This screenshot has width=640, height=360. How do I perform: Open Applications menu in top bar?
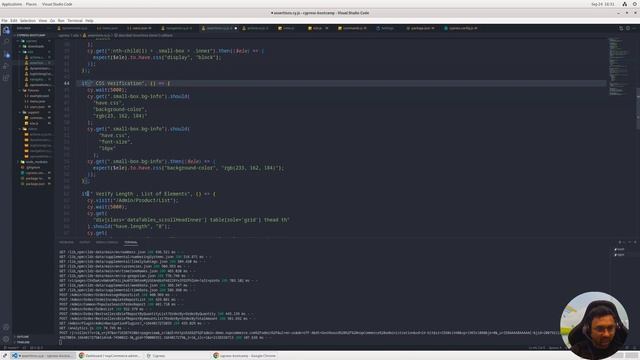(11, 4)
